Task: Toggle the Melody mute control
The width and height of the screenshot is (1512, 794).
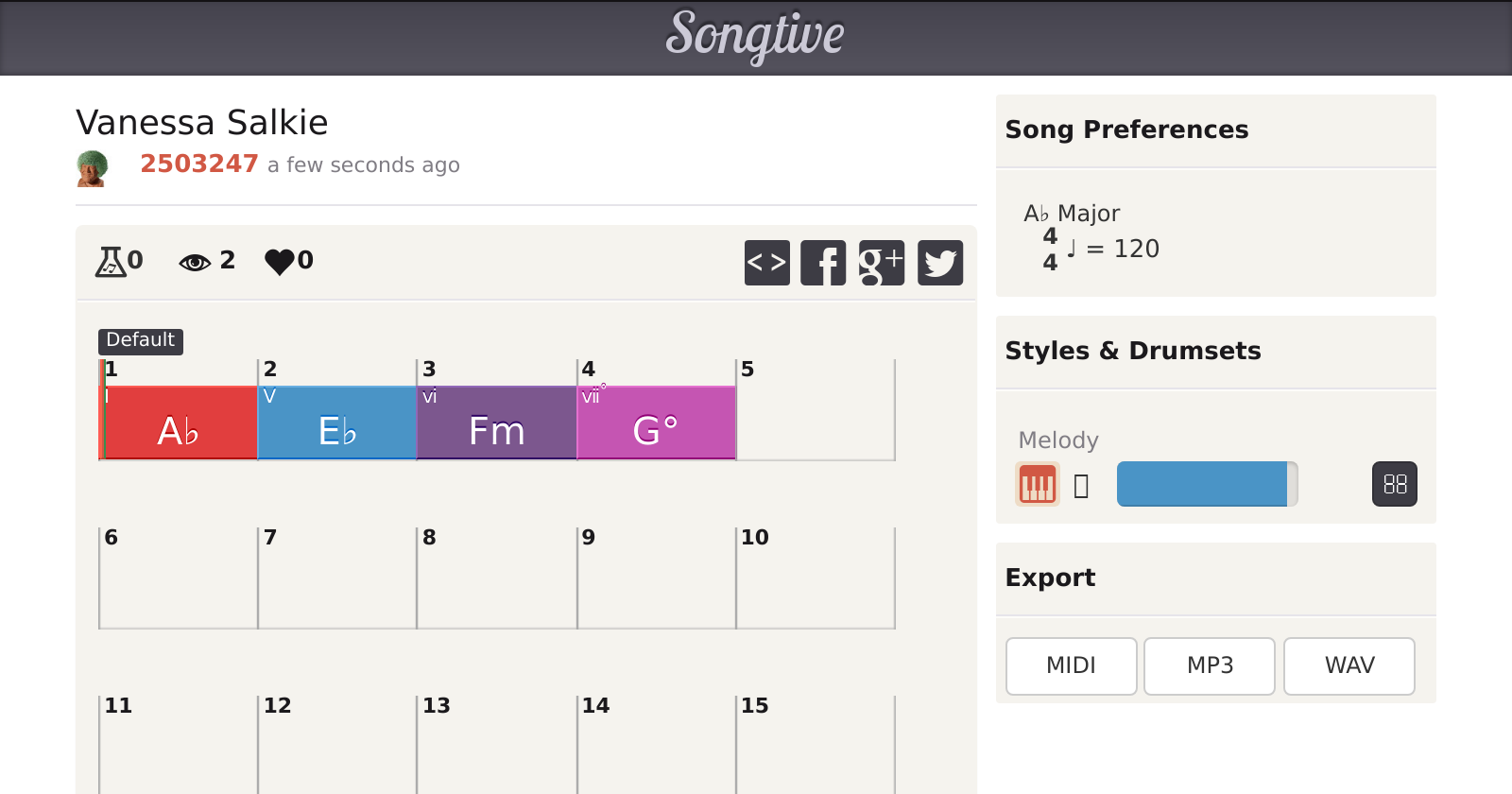Action: pyautogui.click(x=1080, y=484)
